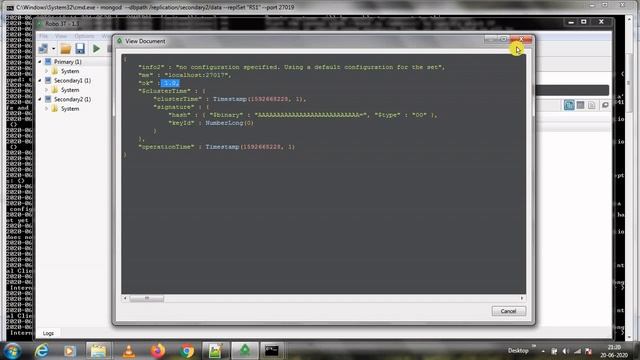Minimize the Robo 3T window
This screenshot has width=640, height=360.
pos(571,22)
